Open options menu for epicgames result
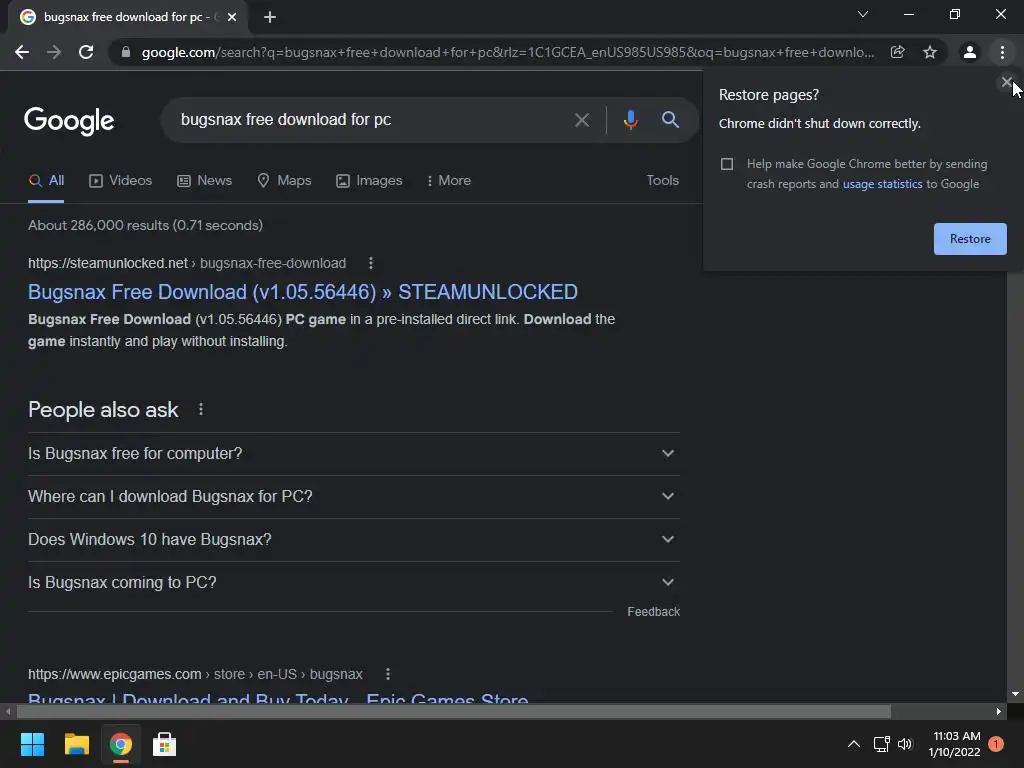 [x=387, y=674]
